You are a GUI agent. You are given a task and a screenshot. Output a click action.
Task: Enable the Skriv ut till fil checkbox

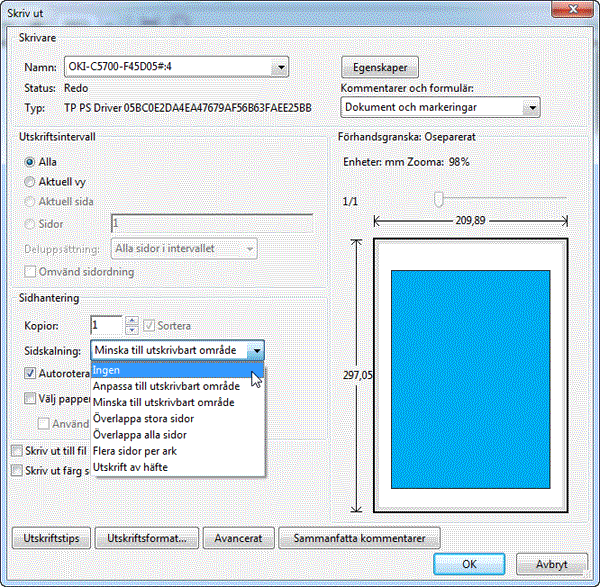[15, 451]
